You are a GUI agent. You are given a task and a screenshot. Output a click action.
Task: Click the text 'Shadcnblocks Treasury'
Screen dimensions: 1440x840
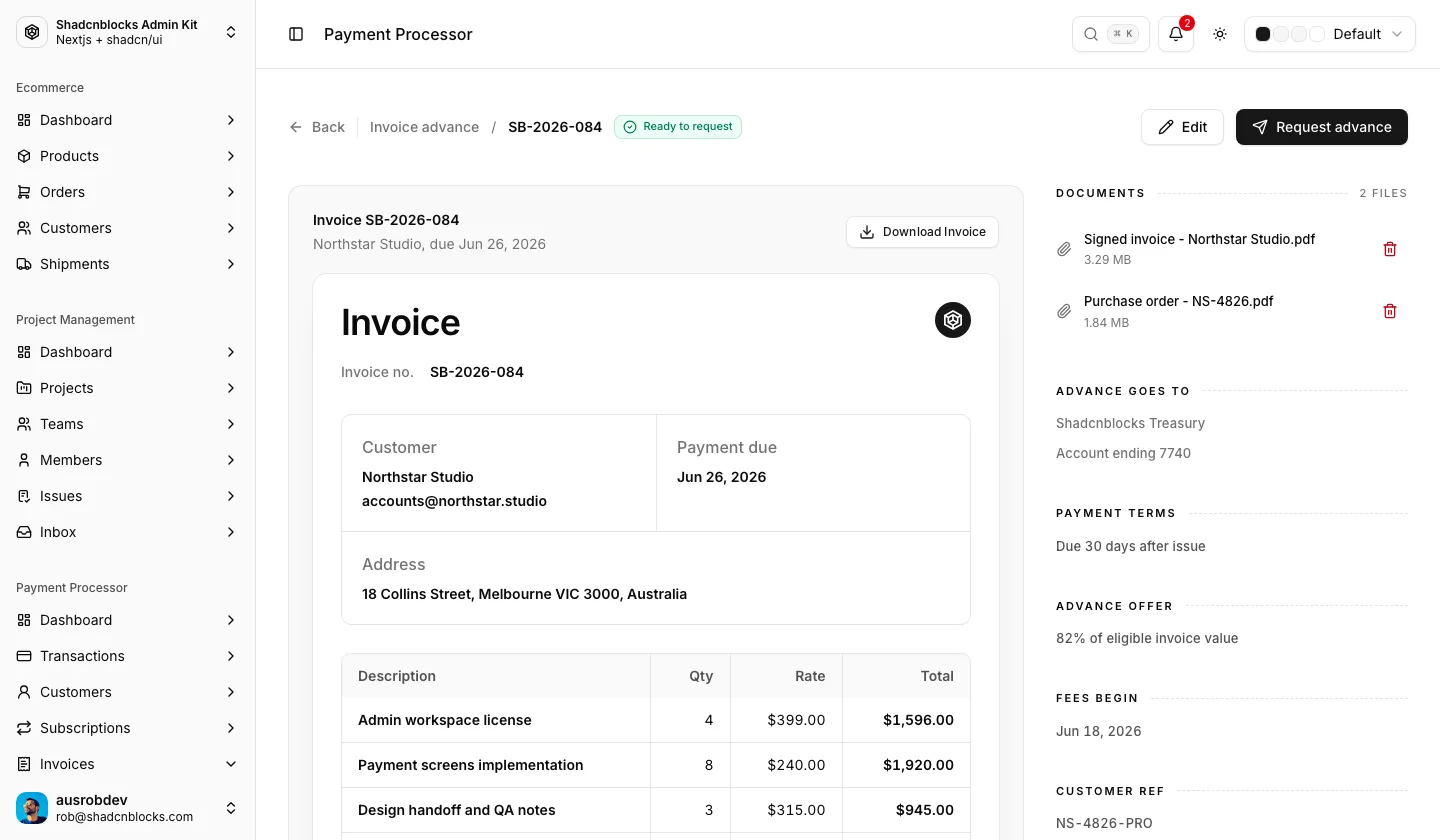(x=1130, y=423)
